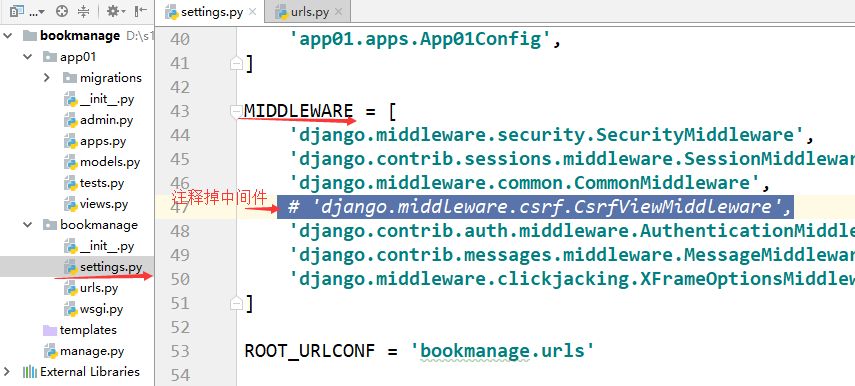Open manage.py in the project tree
Viewport: 855px width, 386px height.
[92, 351]
